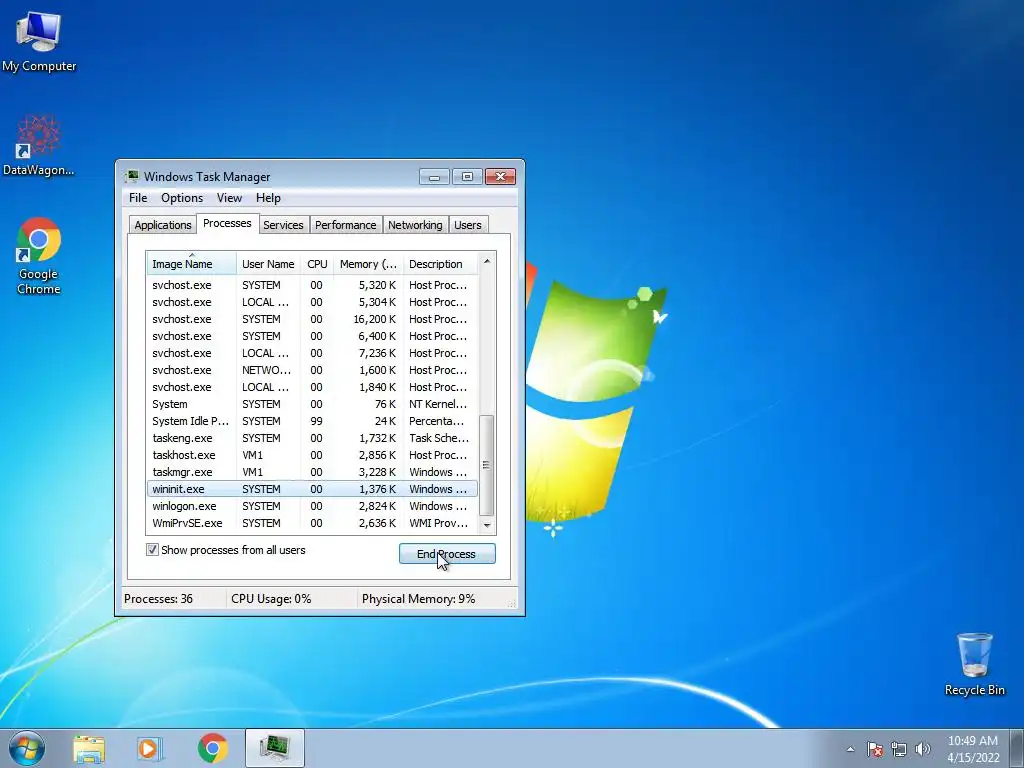1024x768 pixels.
Task: Open the Help menu
Action: 268,198
